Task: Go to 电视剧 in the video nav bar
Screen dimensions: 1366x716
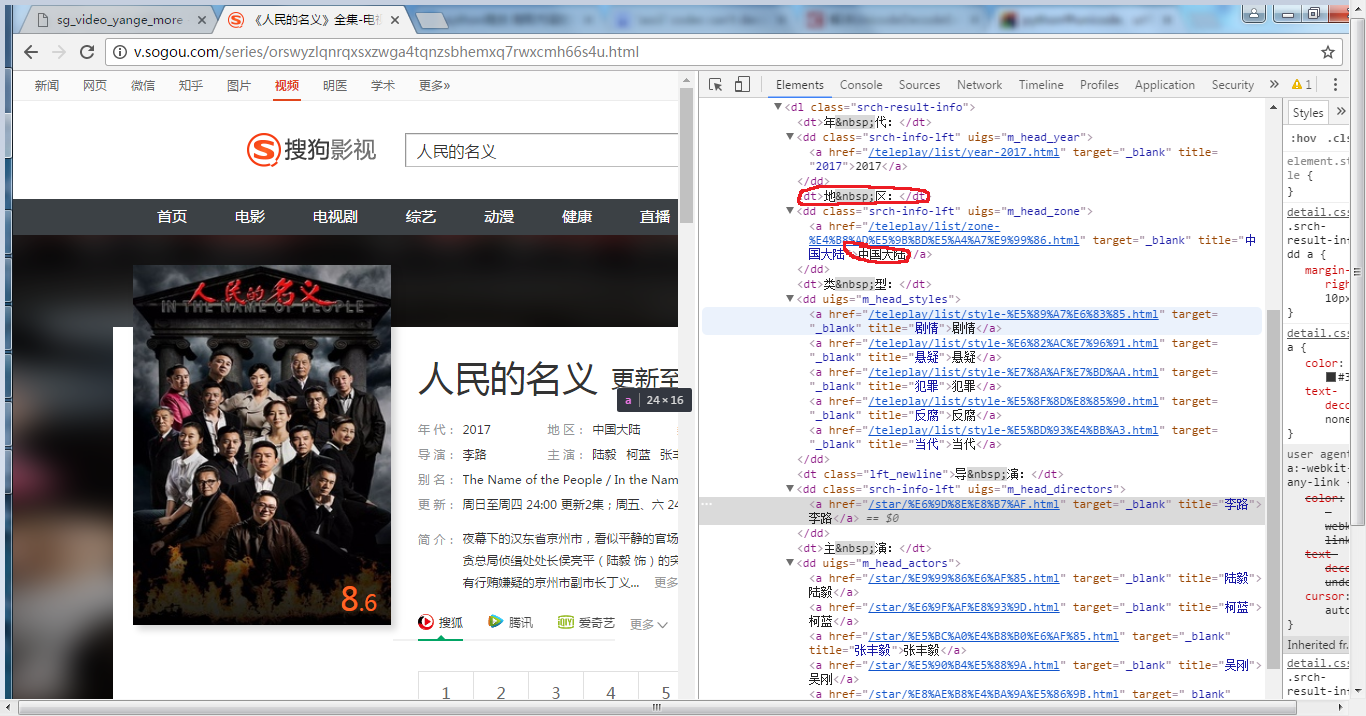Action: point(335,217)
